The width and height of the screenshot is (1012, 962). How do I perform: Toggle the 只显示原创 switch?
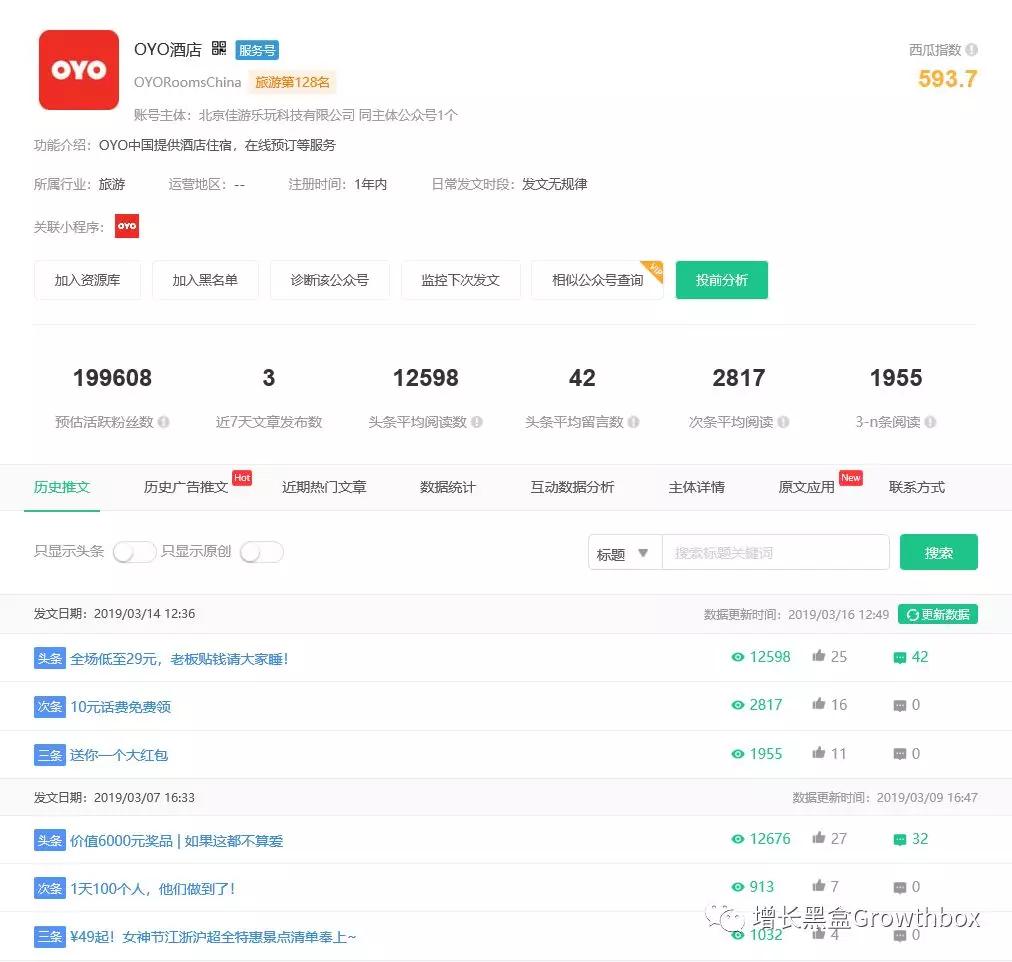261,552
